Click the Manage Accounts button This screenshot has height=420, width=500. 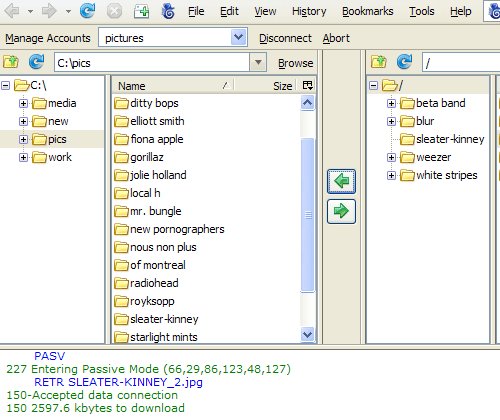click(x=48, y=38)
